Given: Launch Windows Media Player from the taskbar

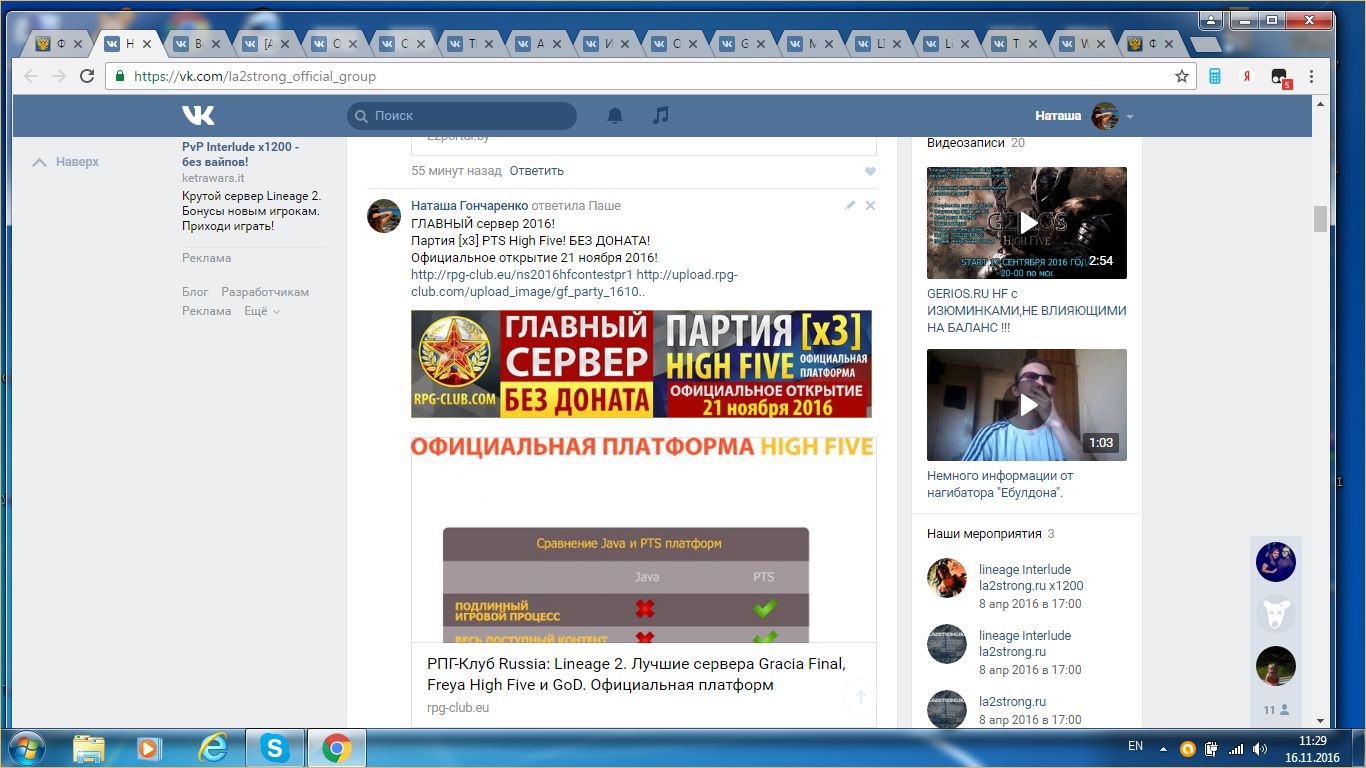Looking at the screenshot, I should (150, 748).
